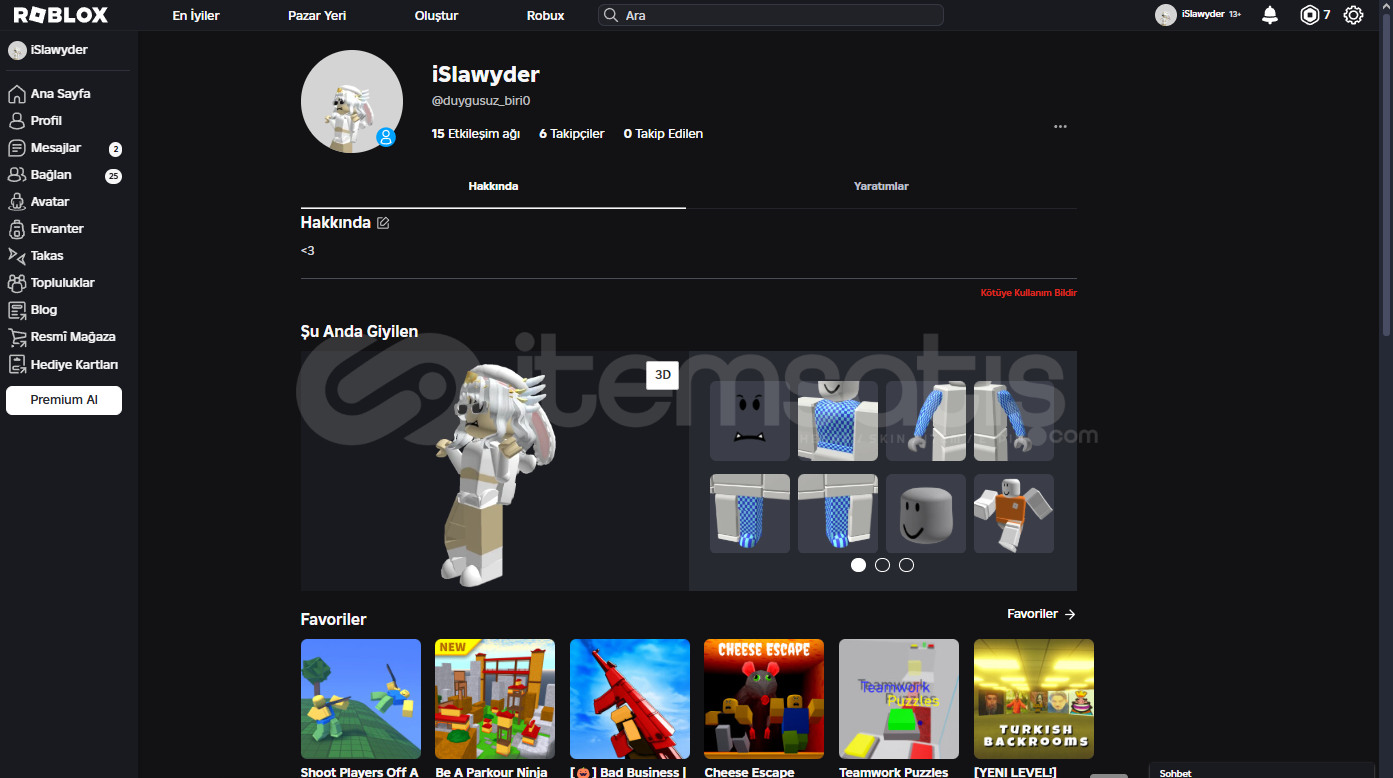Click the arrow next to Favoriler link
Viewport: 1393px width, 778px height.
[1070, 614]
